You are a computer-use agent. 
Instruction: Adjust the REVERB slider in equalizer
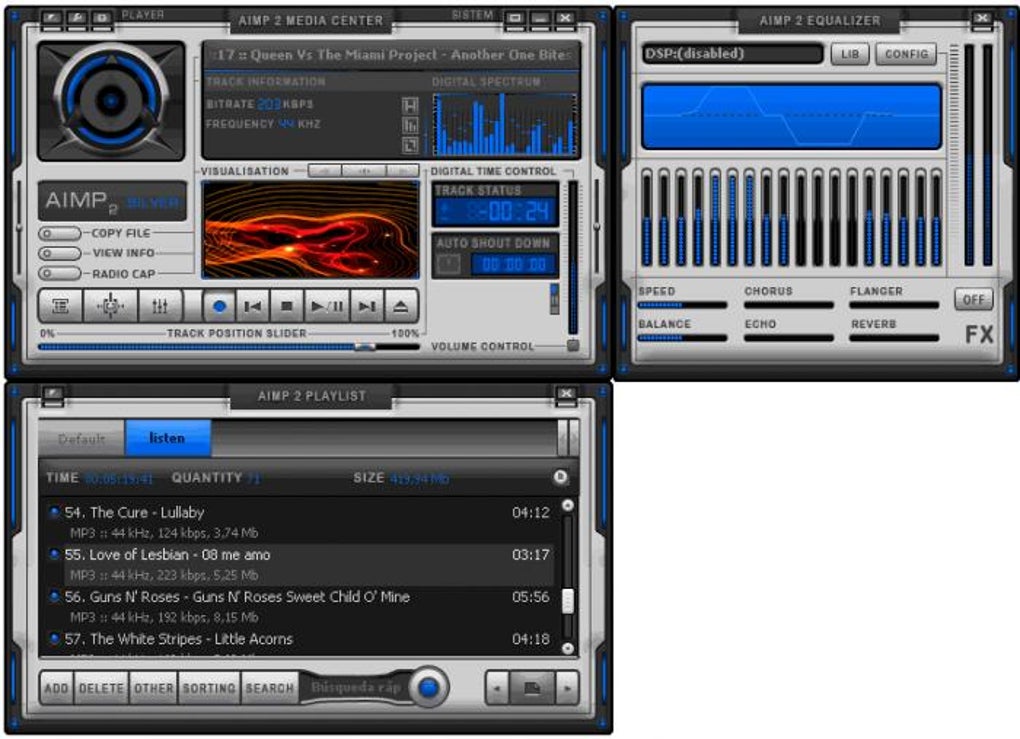click(x=894, y=338)
